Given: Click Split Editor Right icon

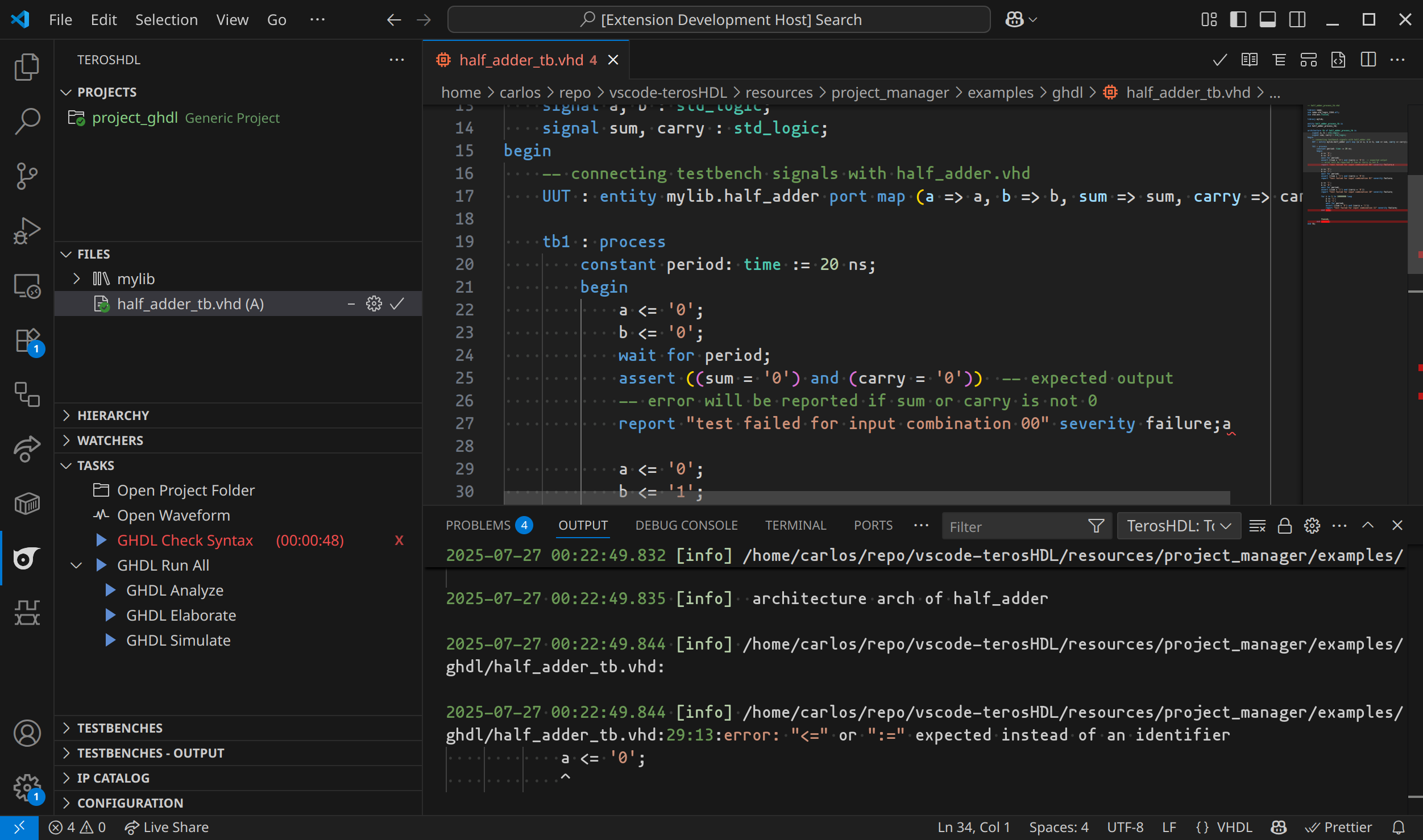Looking at the screenshot, I should [x=1368, y=60].
